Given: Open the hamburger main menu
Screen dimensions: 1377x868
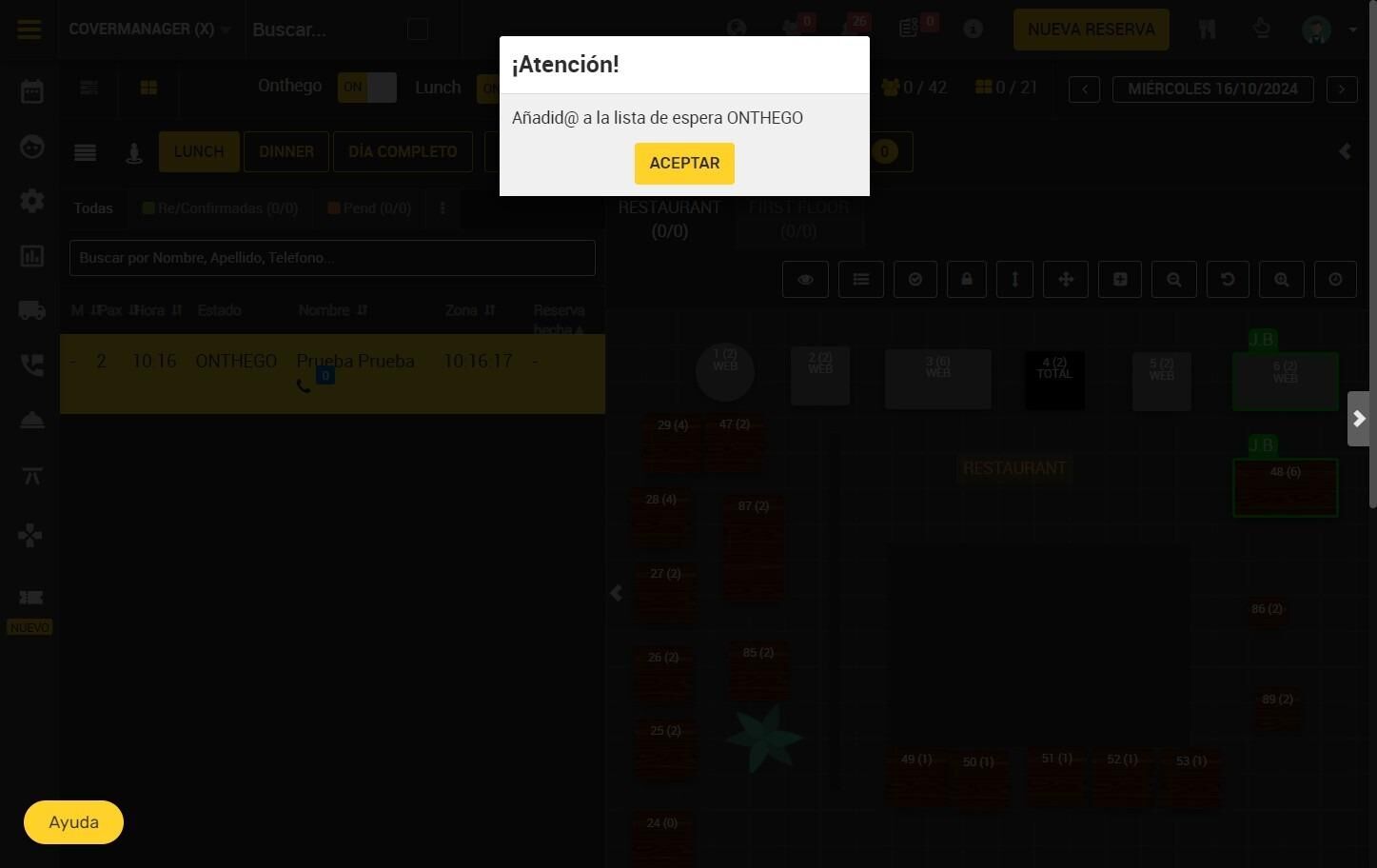Looking at the screenshot, I should click(30, 30).
